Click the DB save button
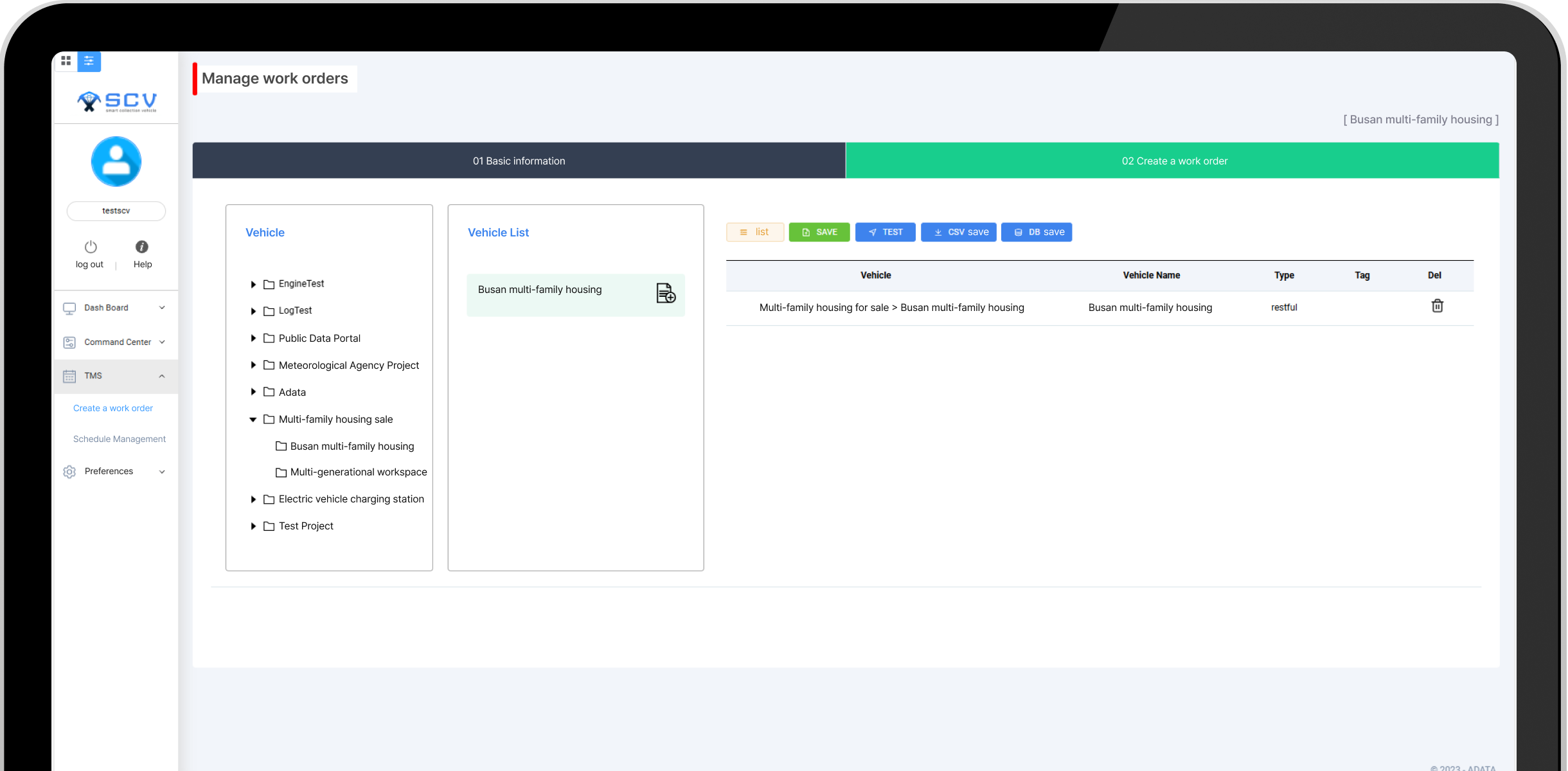The image size is (1568, 771). point(1037,232)
